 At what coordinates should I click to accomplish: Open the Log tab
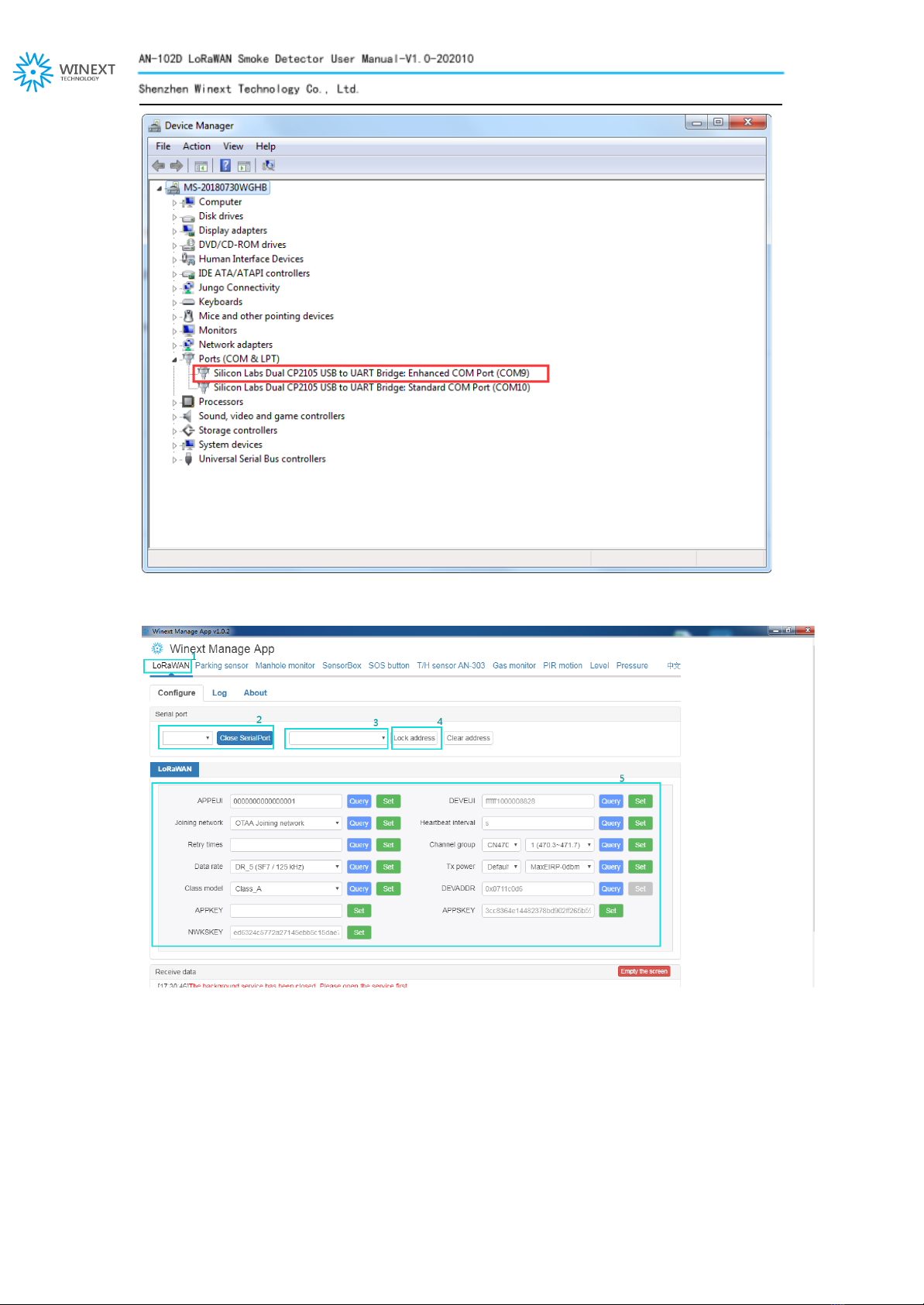click(x=220, y=693)
